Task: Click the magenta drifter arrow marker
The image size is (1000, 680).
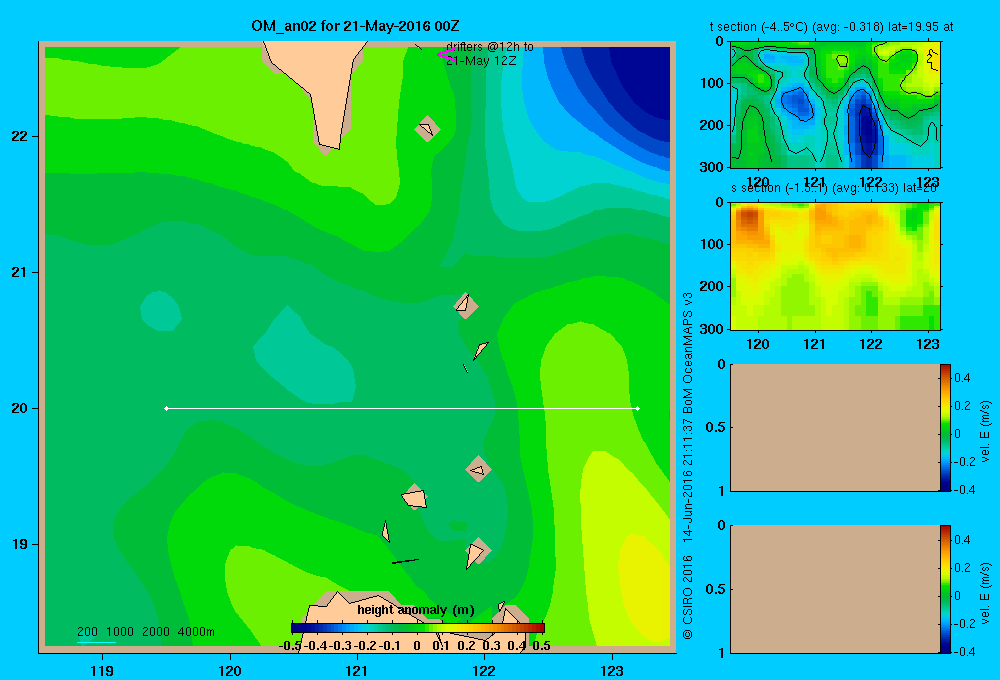Action: pyautogui.click(x=445, y=55)
